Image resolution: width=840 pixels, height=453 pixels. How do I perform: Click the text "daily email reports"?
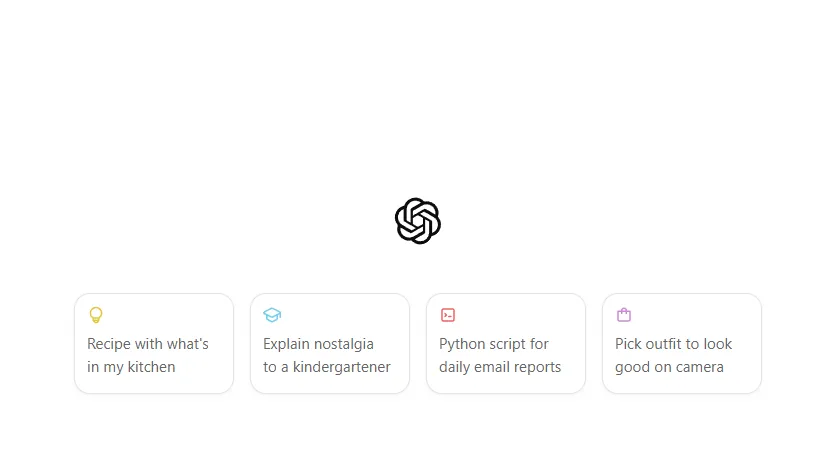pyautogui.click(x=500, y=367)
